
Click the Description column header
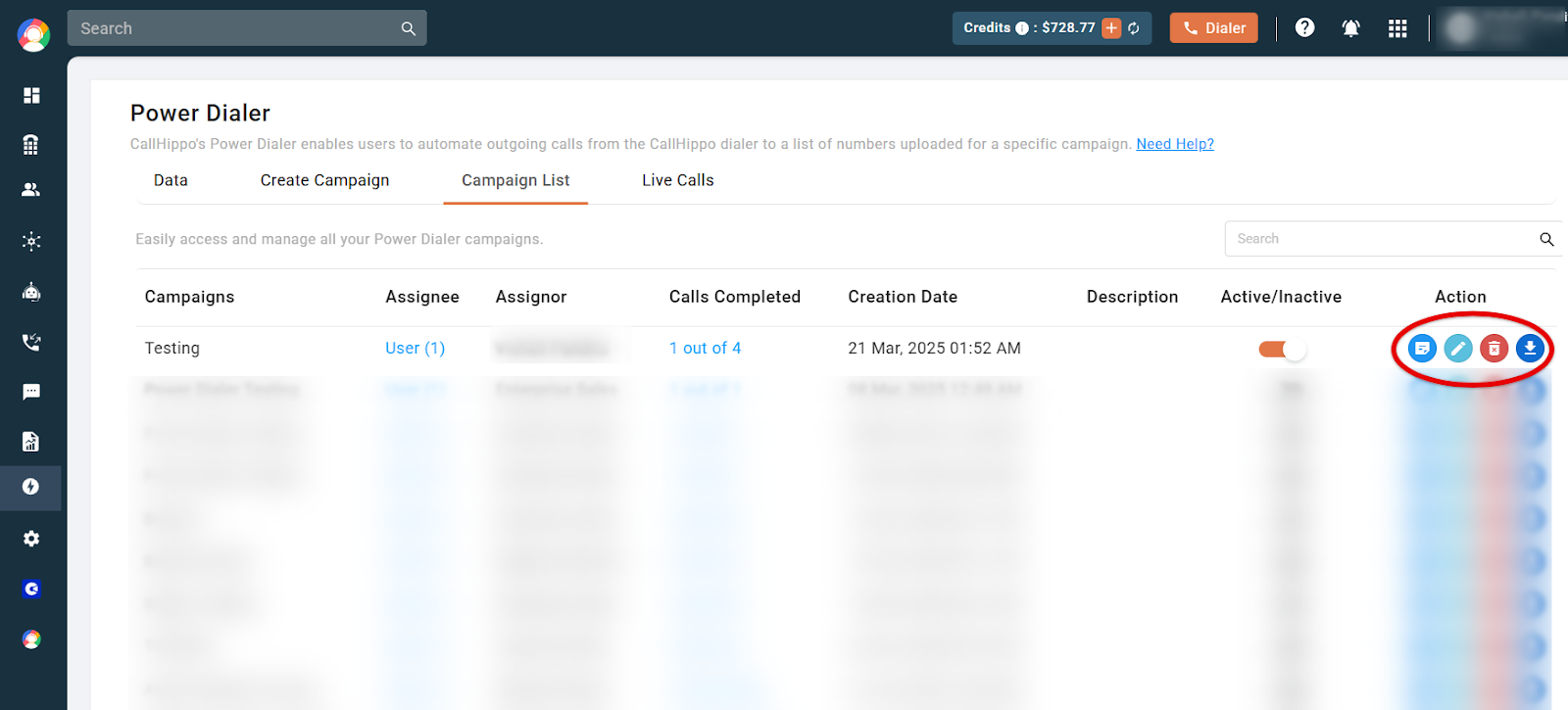tap(1132, 297)
